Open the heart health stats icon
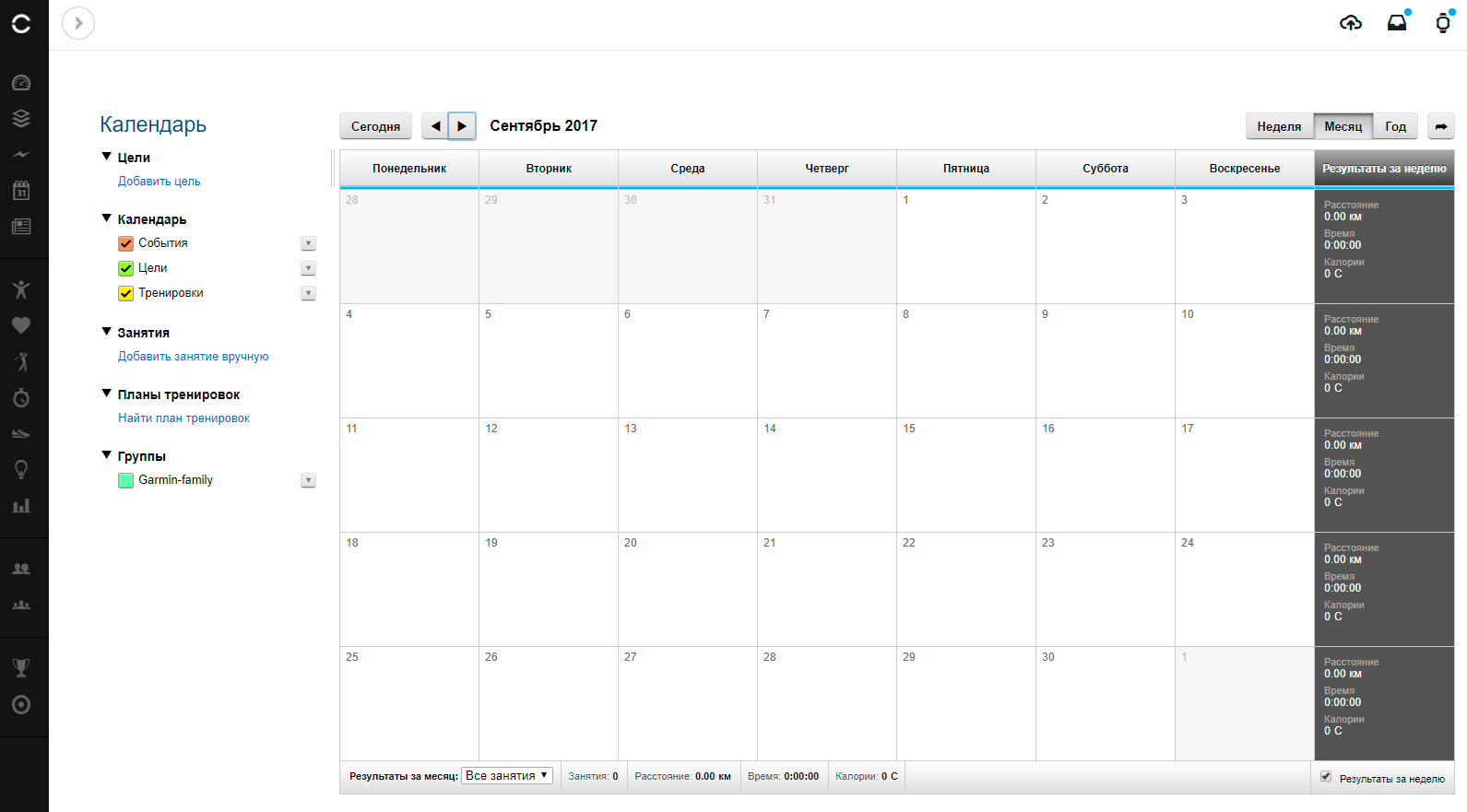The image size is (1467, 812). [x=21, y=325]
